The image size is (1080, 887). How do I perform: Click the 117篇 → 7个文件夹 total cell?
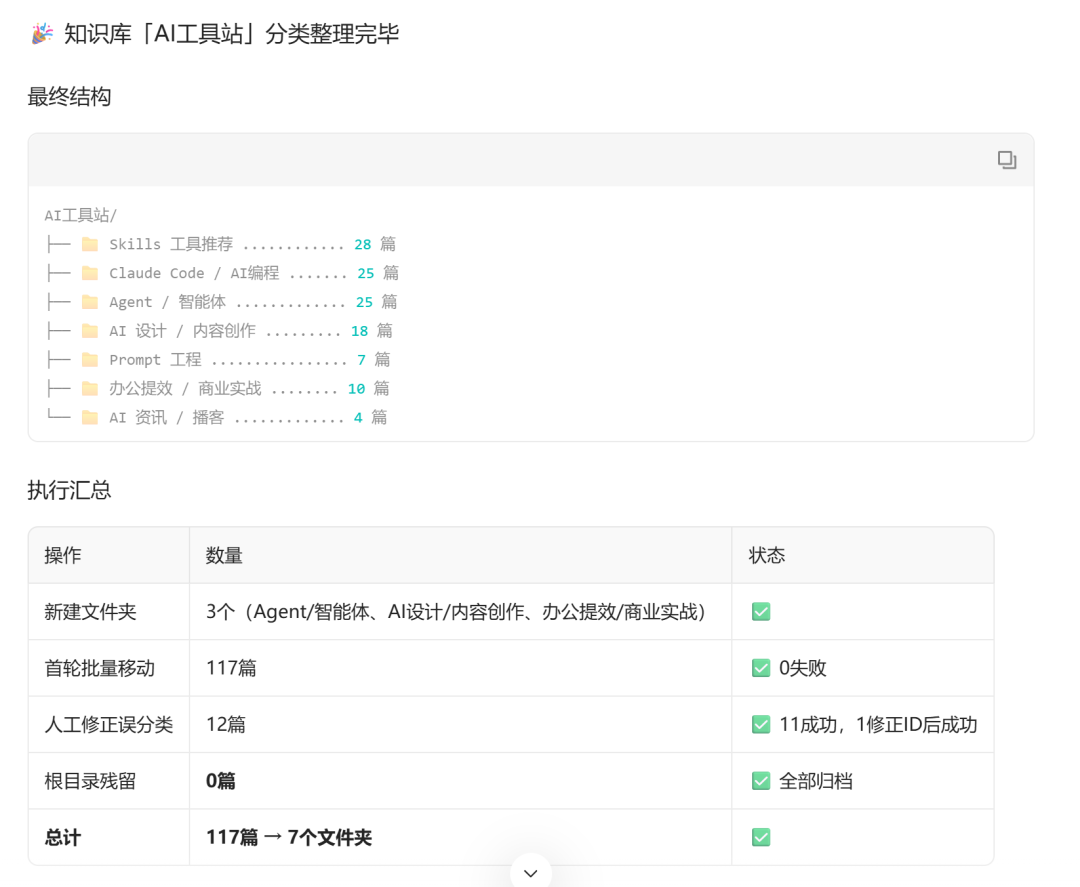tap(289, 837)
